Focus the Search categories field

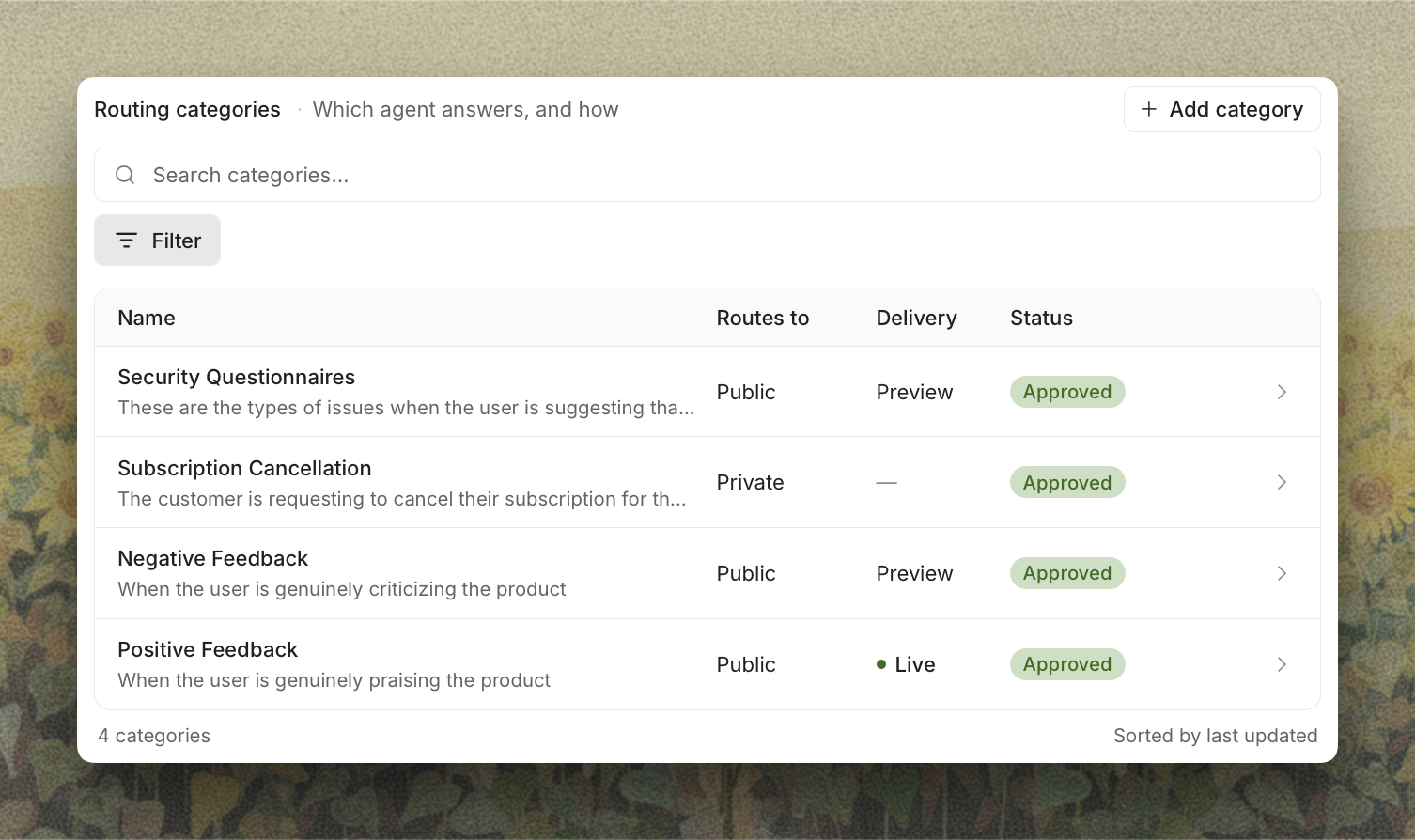(x=707, y=175)
